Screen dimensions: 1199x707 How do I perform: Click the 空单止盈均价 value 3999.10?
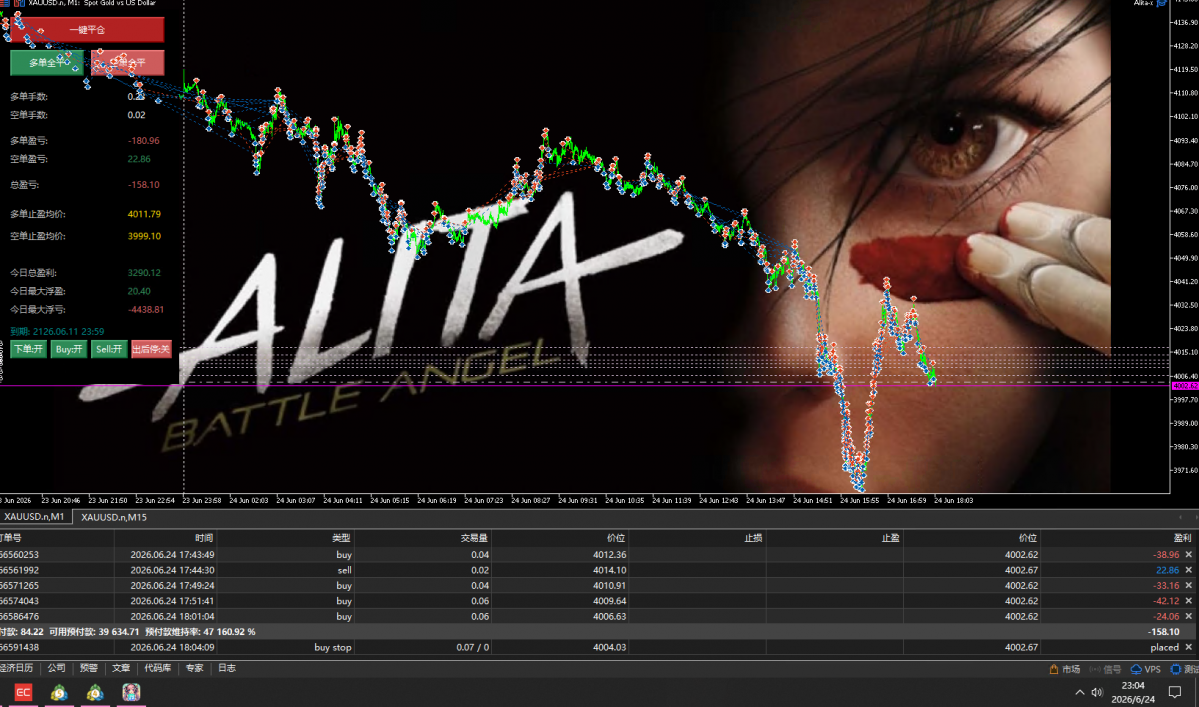pos(144,236)
